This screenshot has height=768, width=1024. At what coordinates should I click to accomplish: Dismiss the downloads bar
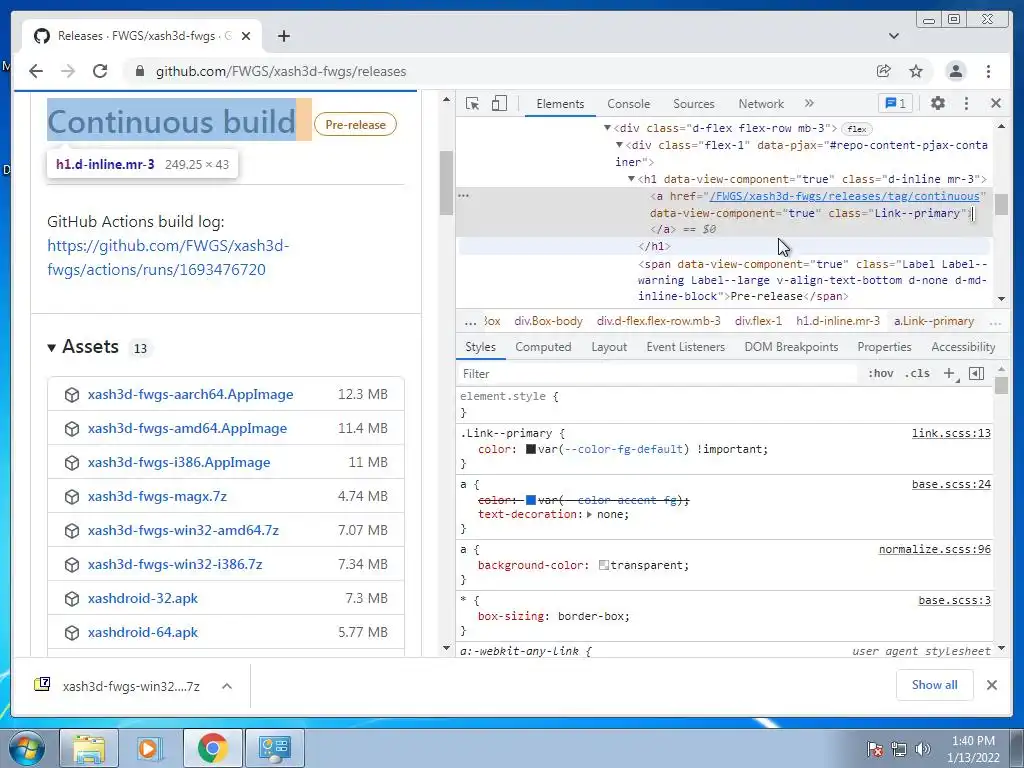(x=991, y=685)
